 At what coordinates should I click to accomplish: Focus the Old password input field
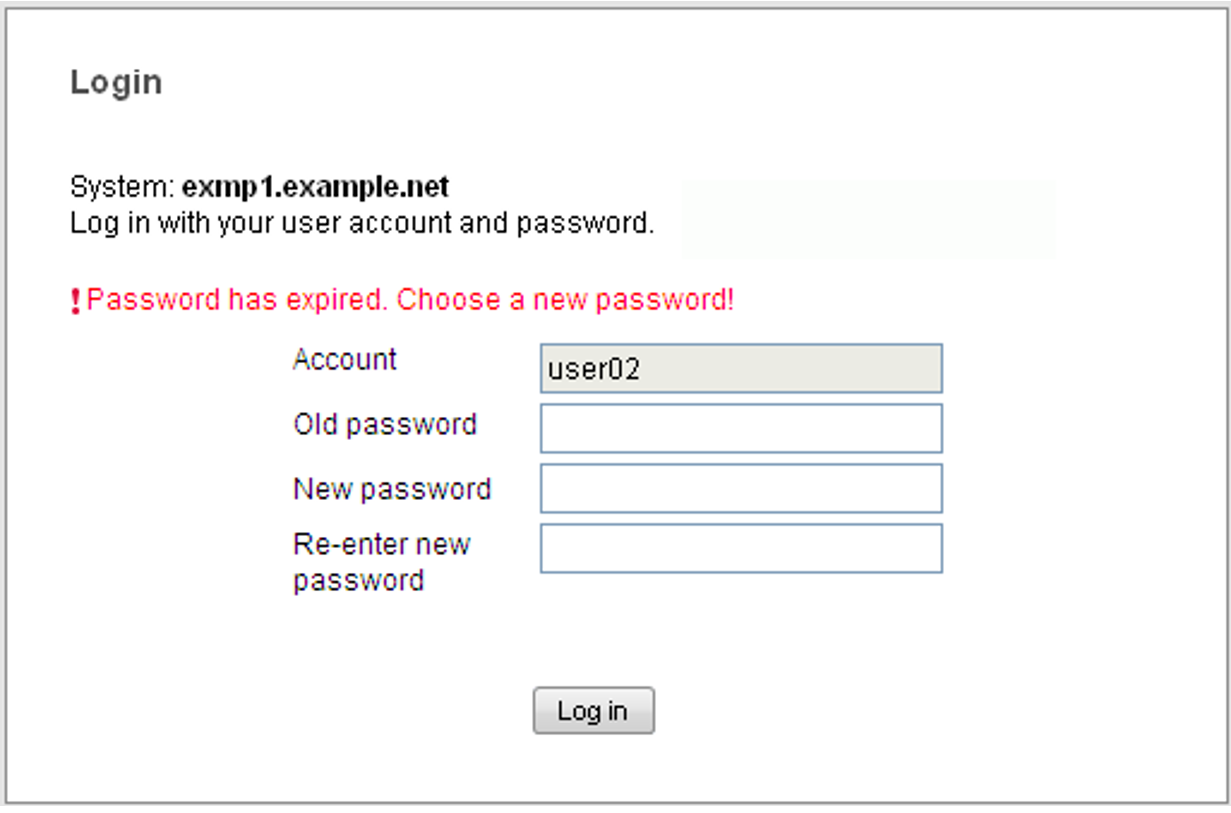(x=740, y=429)
